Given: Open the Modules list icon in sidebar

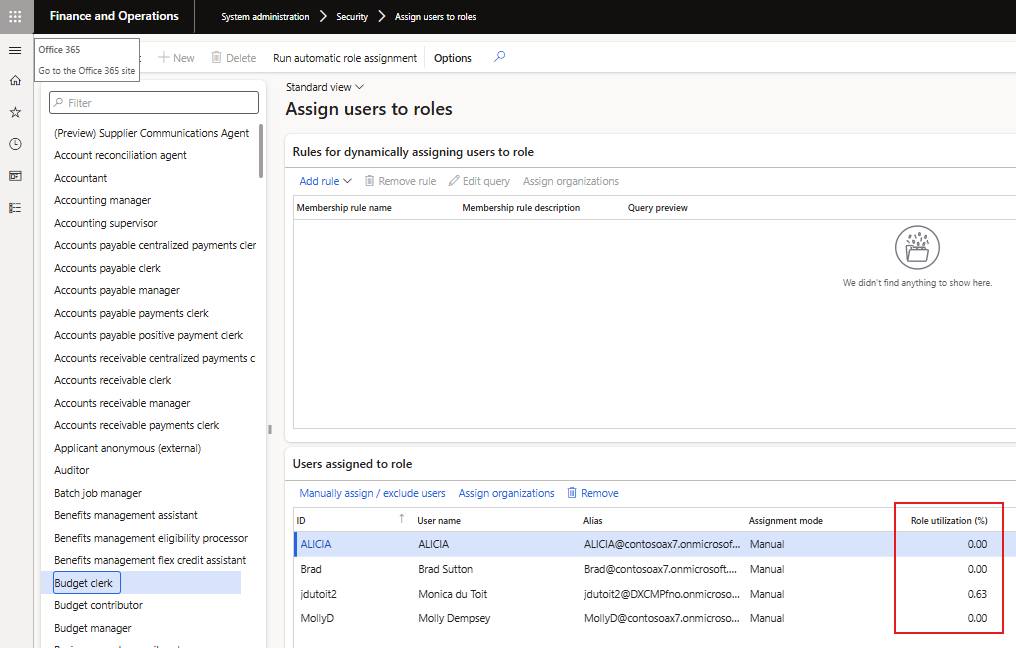Looking at the screenshot, I should coord(14,207).
